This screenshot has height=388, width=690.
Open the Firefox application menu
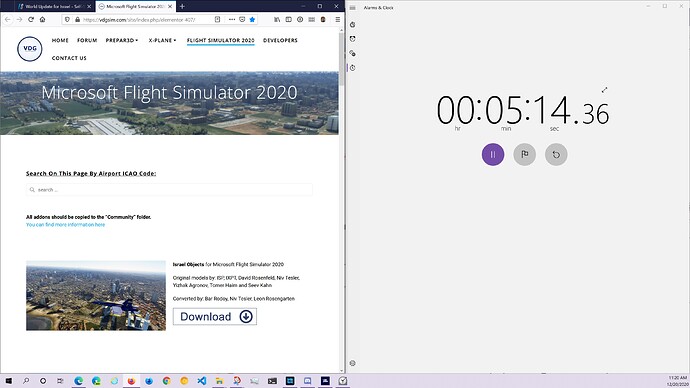[x=338, y=19]
